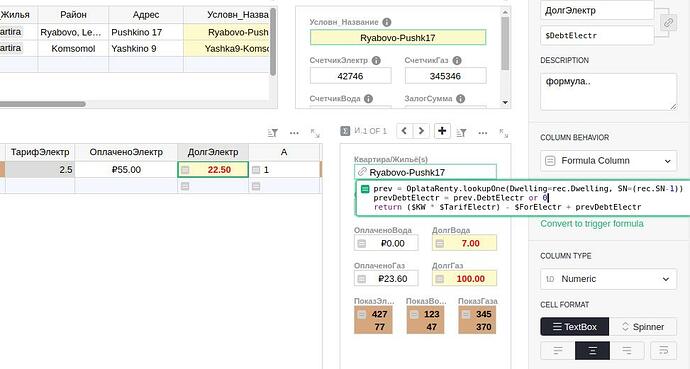Set right text alignment

point(627,351)
